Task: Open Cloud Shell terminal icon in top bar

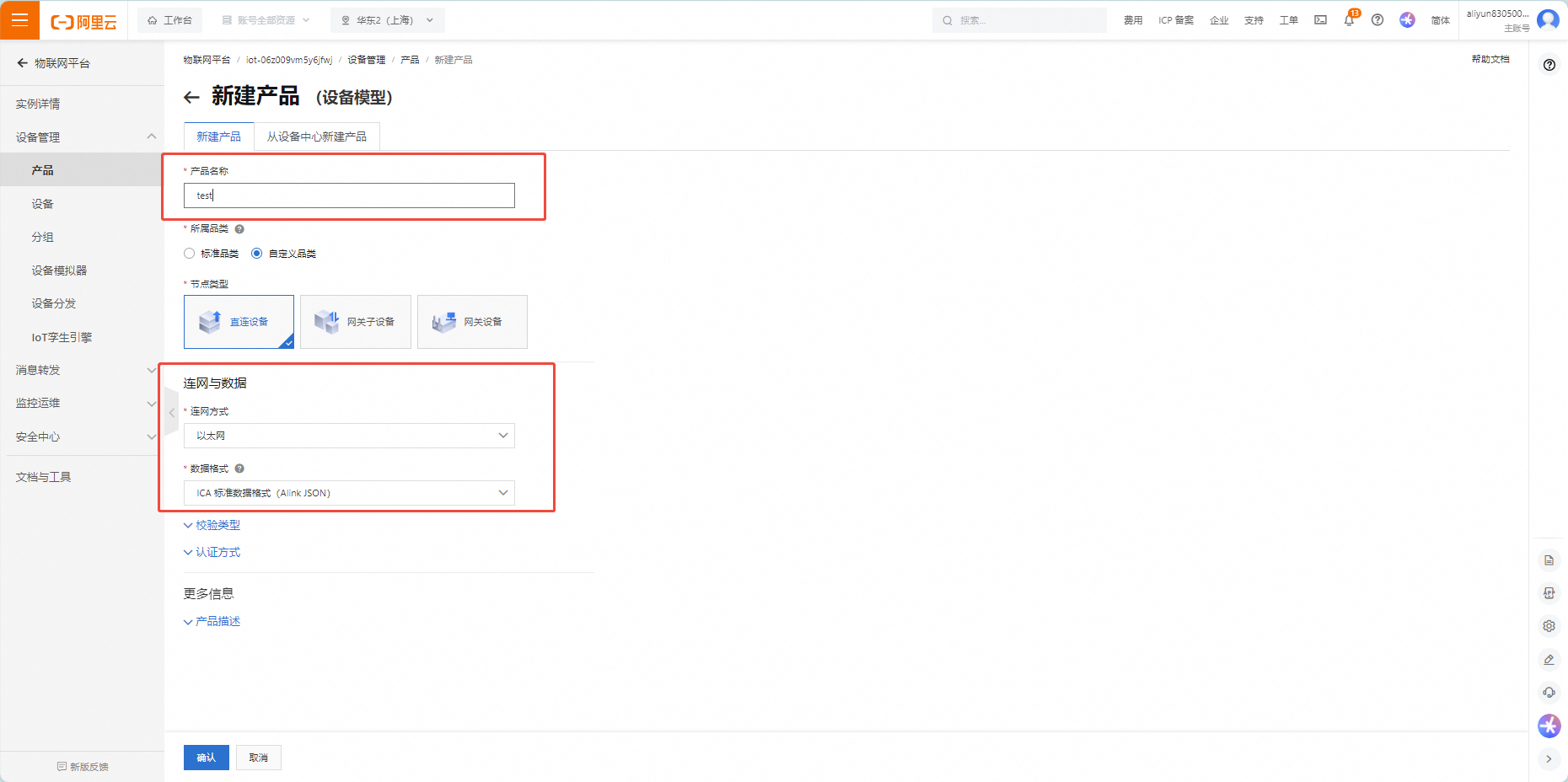Action: pyautogui.click(x=1320, y=20)
